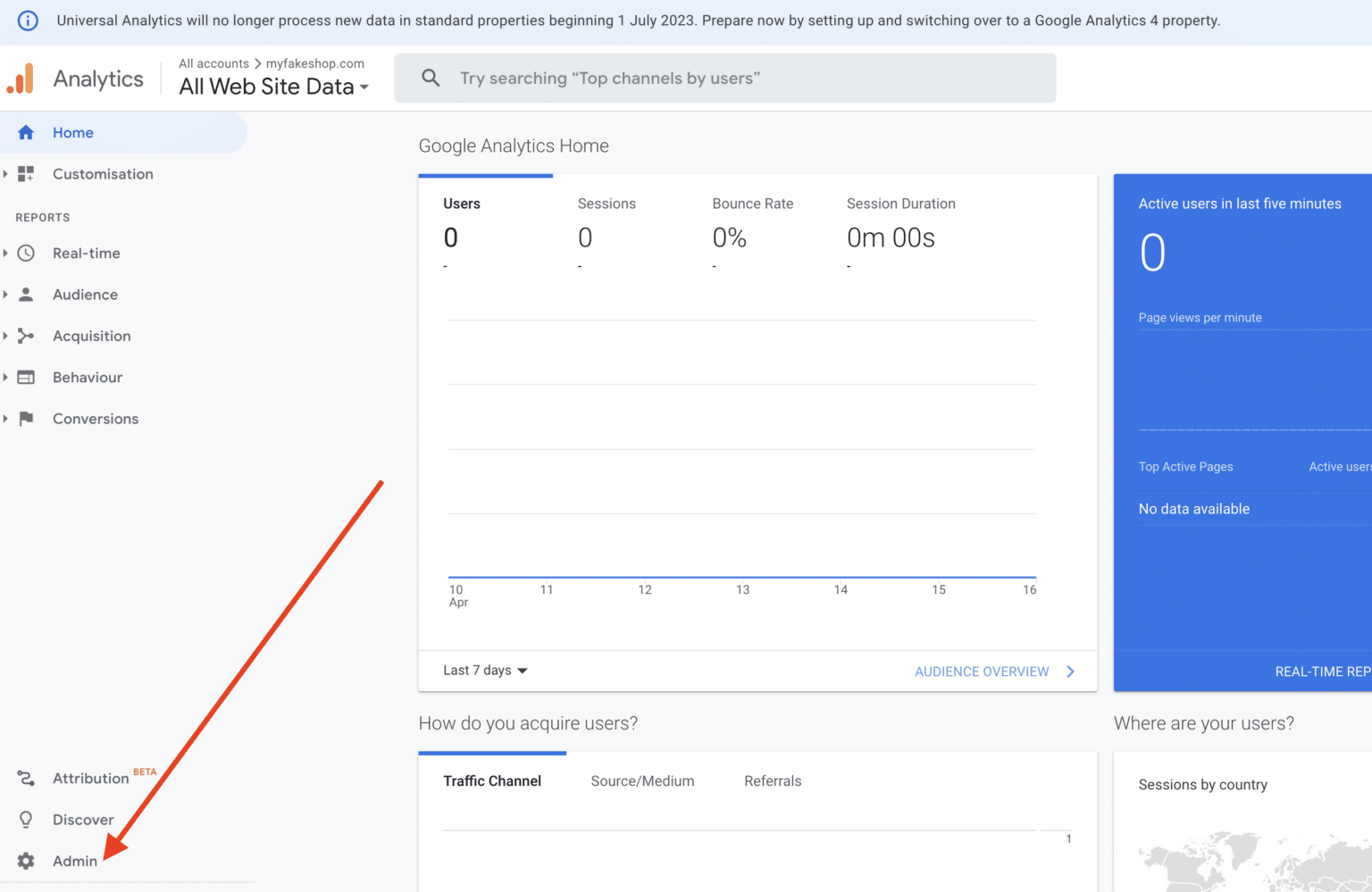Expand the Audience reports section
The image size is (1372, 892).
[7, 294]
